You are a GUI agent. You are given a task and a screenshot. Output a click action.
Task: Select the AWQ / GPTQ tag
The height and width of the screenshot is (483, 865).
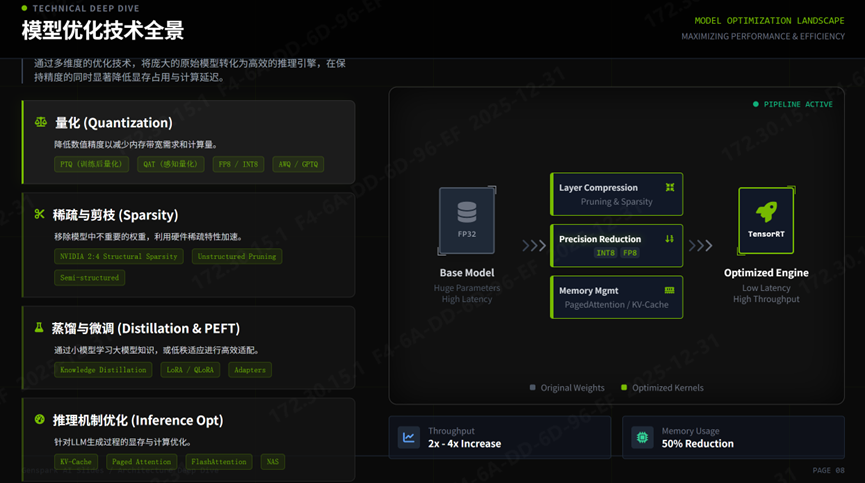click(x=298, y=164)
